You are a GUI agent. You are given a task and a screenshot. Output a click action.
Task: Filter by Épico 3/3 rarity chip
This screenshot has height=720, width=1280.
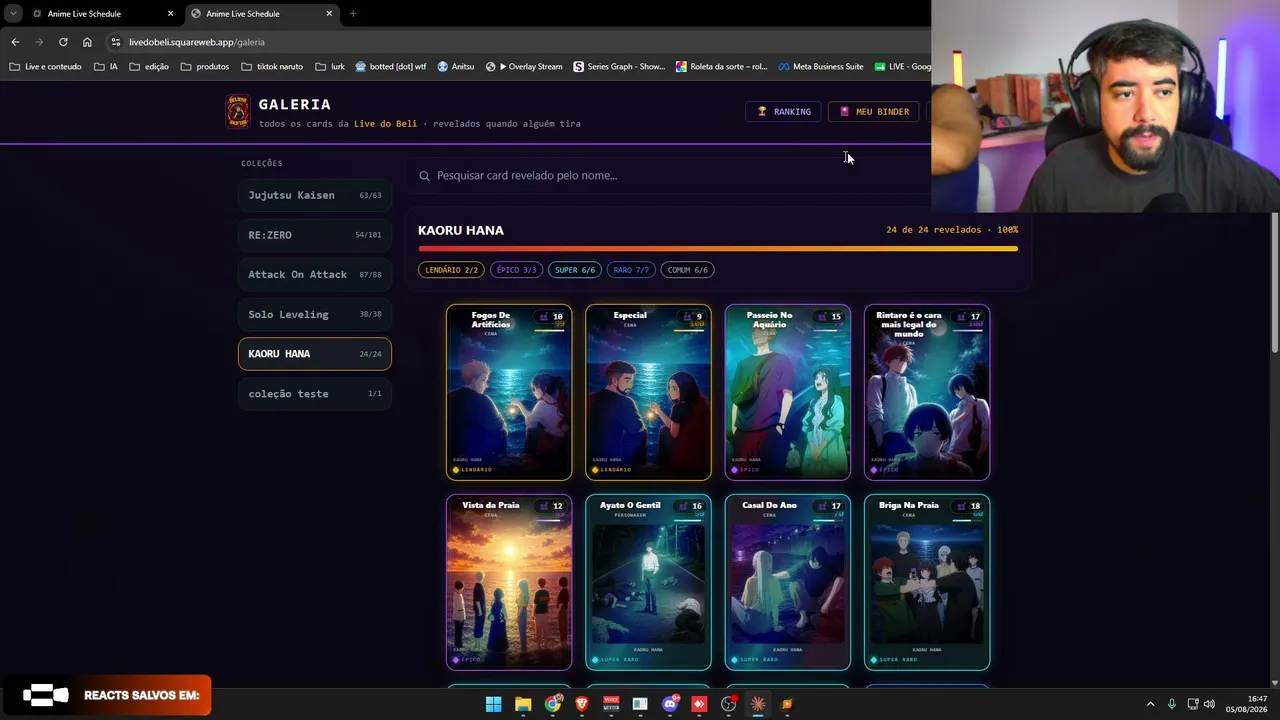coord(517,270)
